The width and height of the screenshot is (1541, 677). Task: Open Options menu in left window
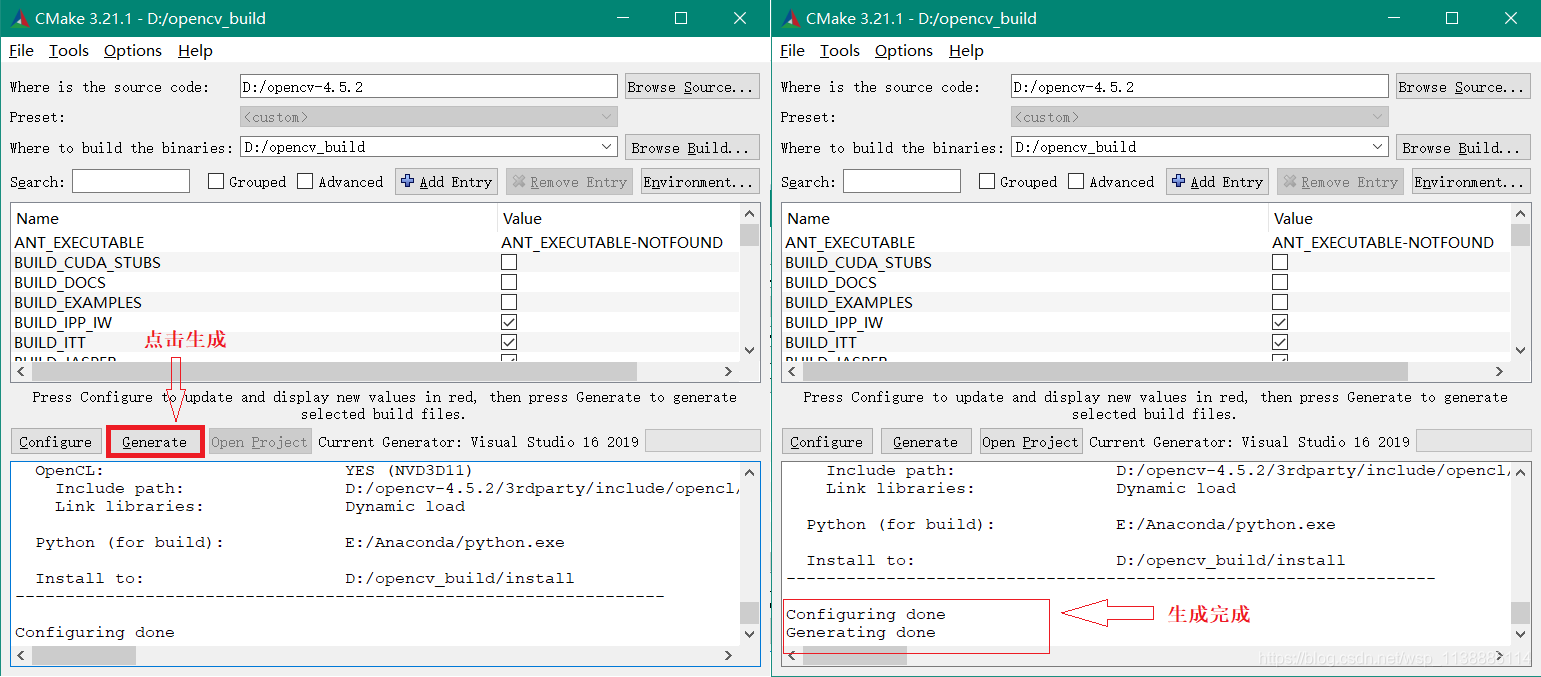click(x=133, y=51)
